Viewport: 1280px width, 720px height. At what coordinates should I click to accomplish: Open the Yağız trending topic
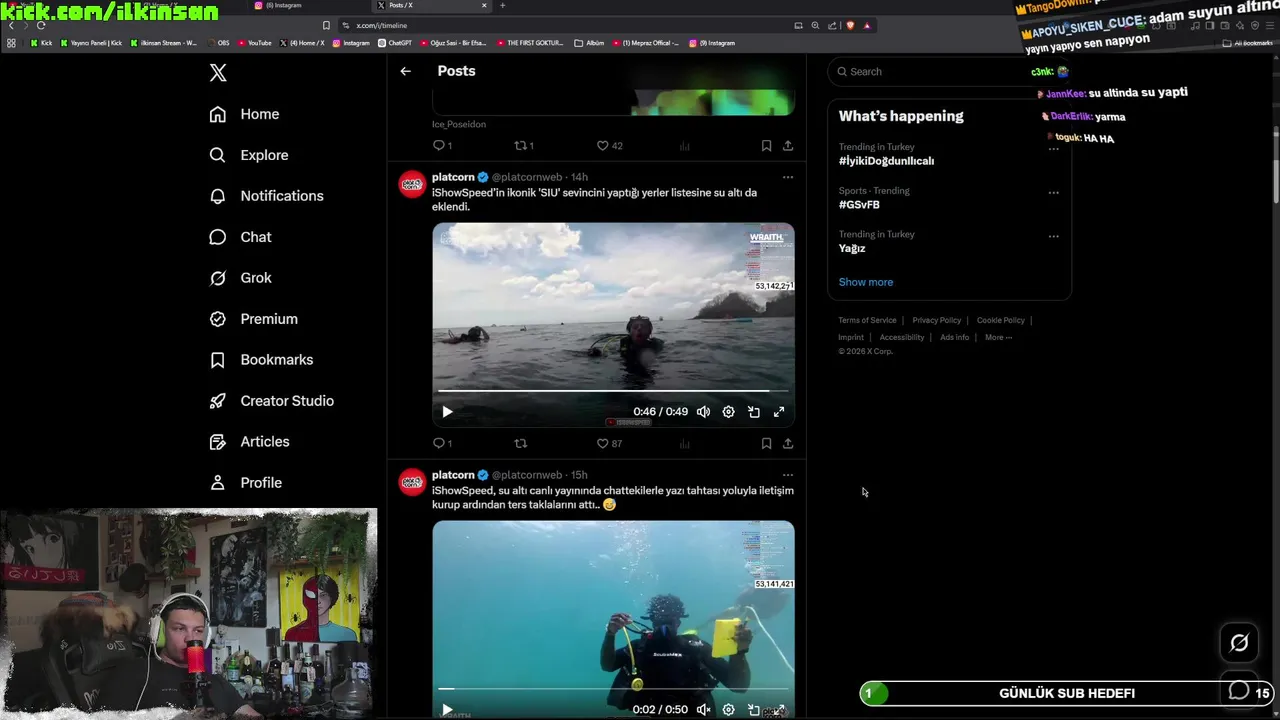pos(852,249)
